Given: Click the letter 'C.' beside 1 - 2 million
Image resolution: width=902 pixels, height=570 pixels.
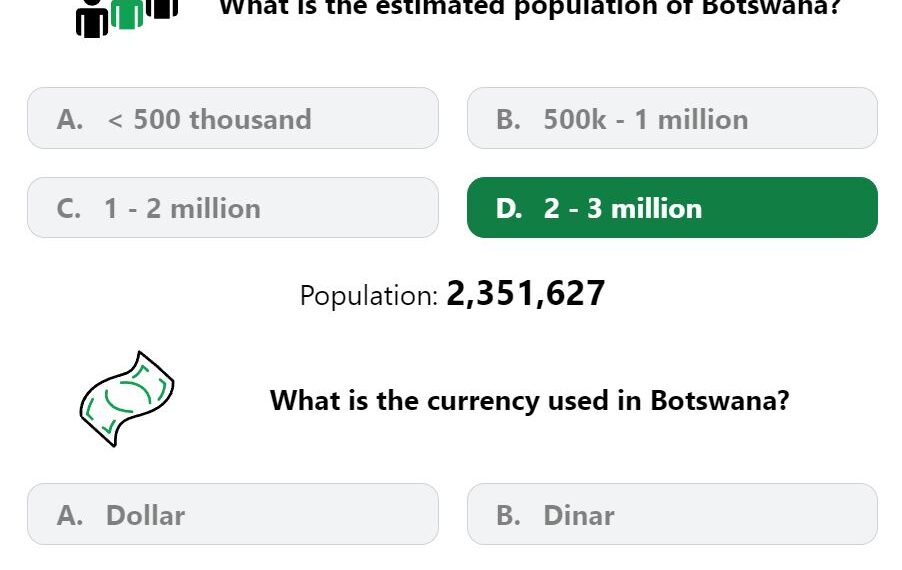Looking at the screenshot, I should 69,208.
